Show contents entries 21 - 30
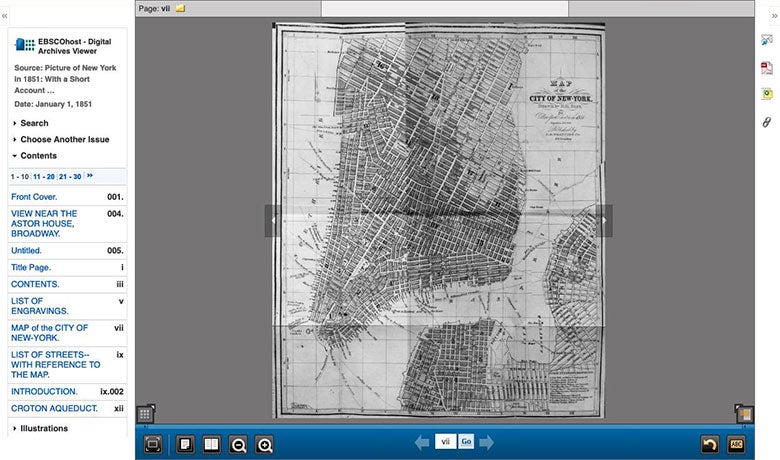This screenshot has width=780, height=460. (x=70, y=177)
